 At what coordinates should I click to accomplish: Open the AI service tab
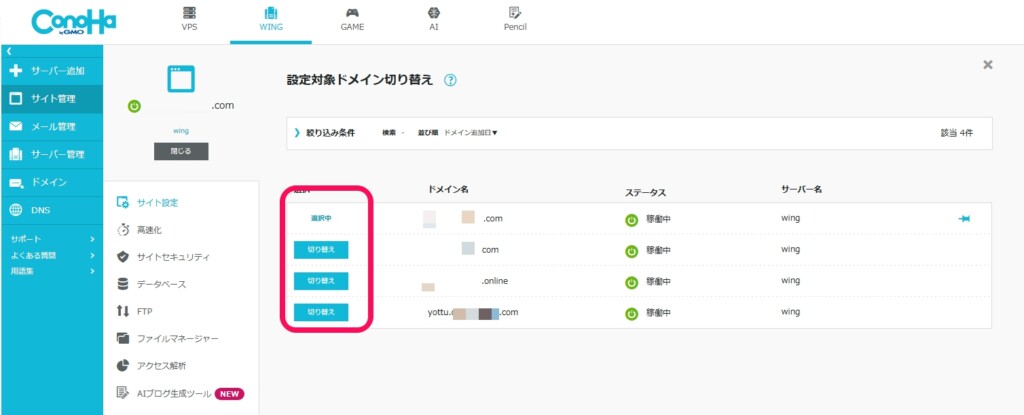pos(434,20)
